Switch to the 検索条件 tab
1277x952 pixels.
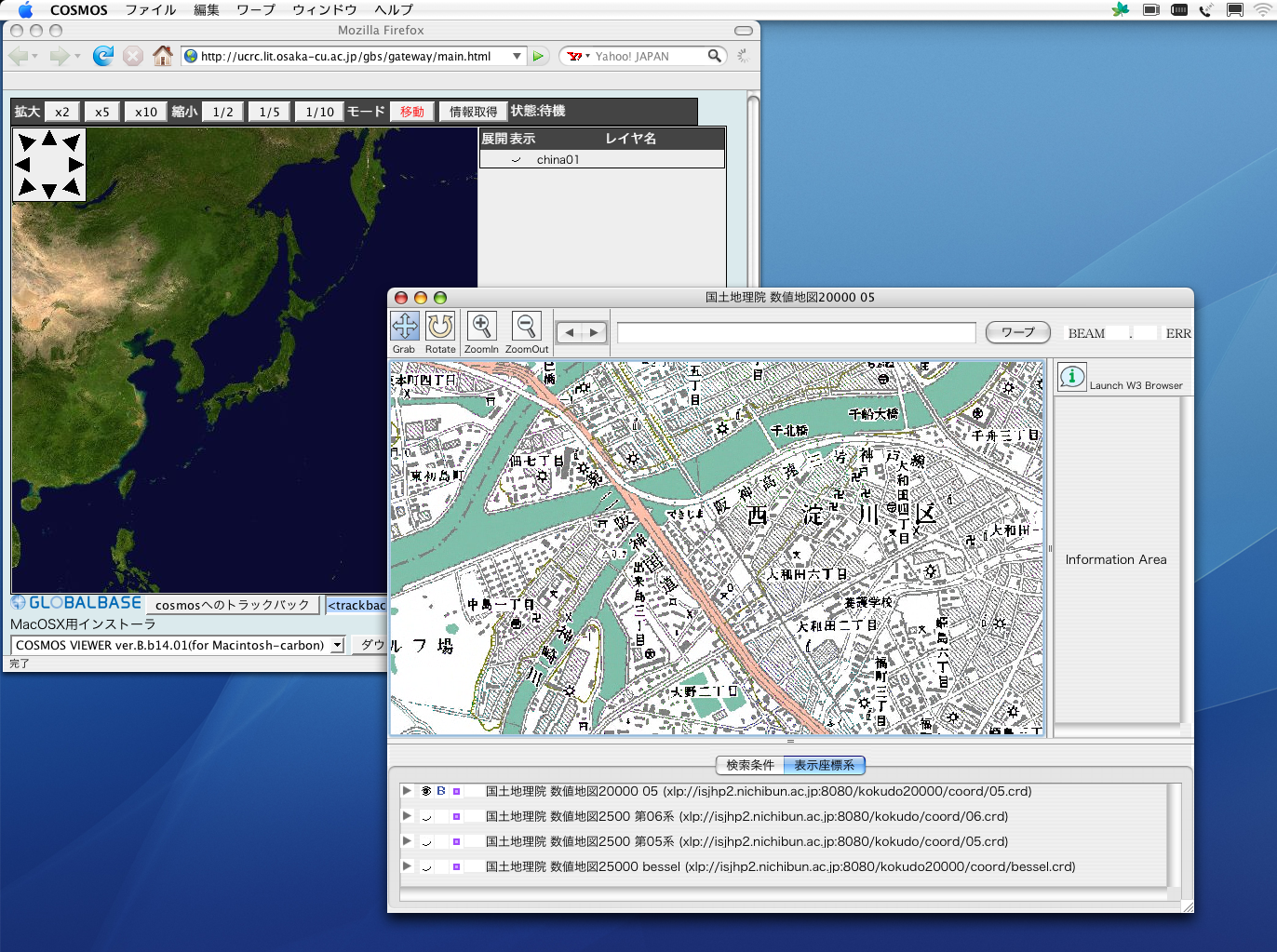tap(750, 765)
